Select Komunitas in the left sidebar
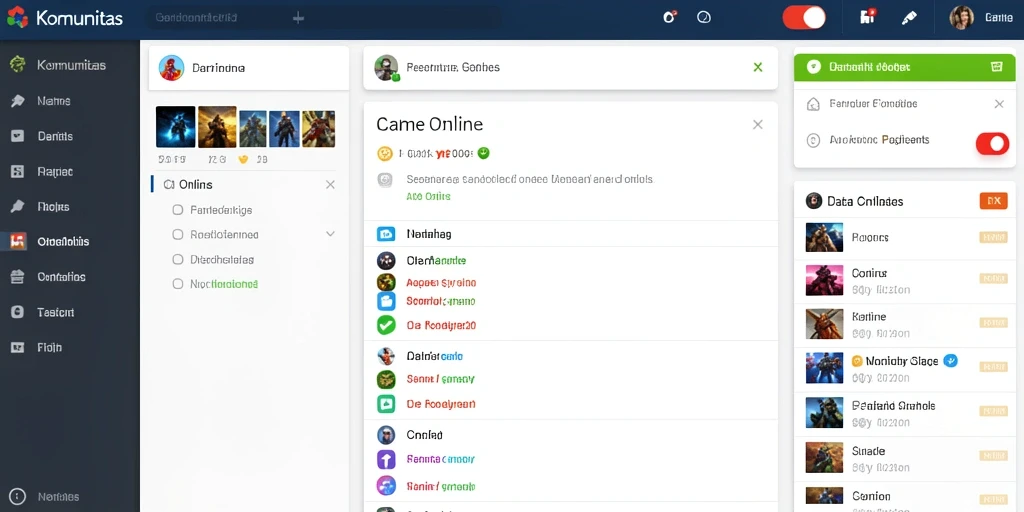 point(70,65)
